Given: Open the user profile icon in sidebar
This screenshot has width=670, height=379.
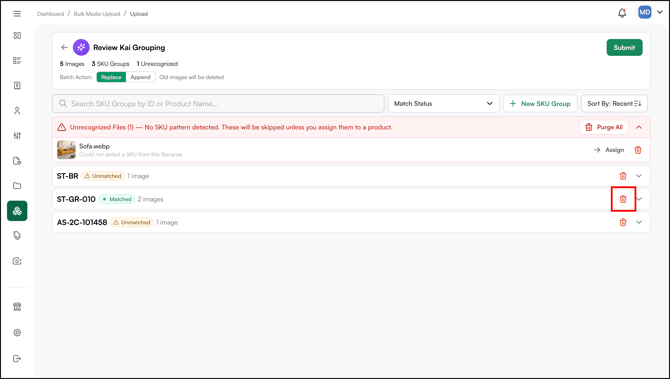Looking at the screenshot, I should coord(17,111).
